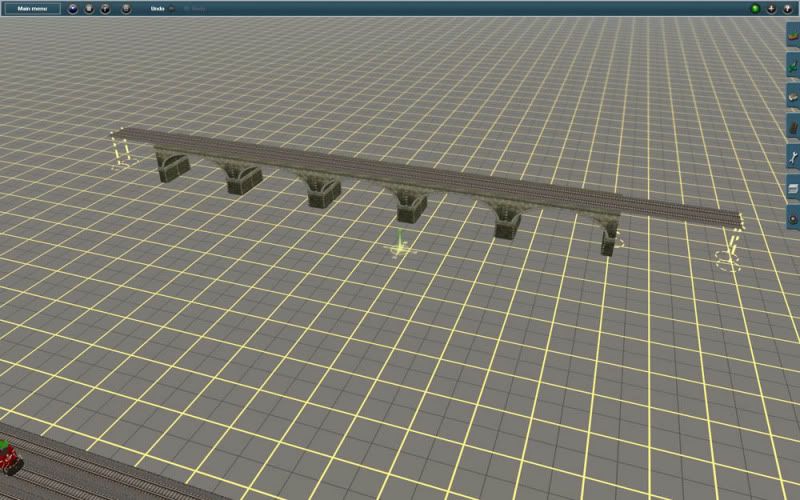Open the Topology terrain tab
The height and width of the screenshot is (500, 800).
pos(793,35)
